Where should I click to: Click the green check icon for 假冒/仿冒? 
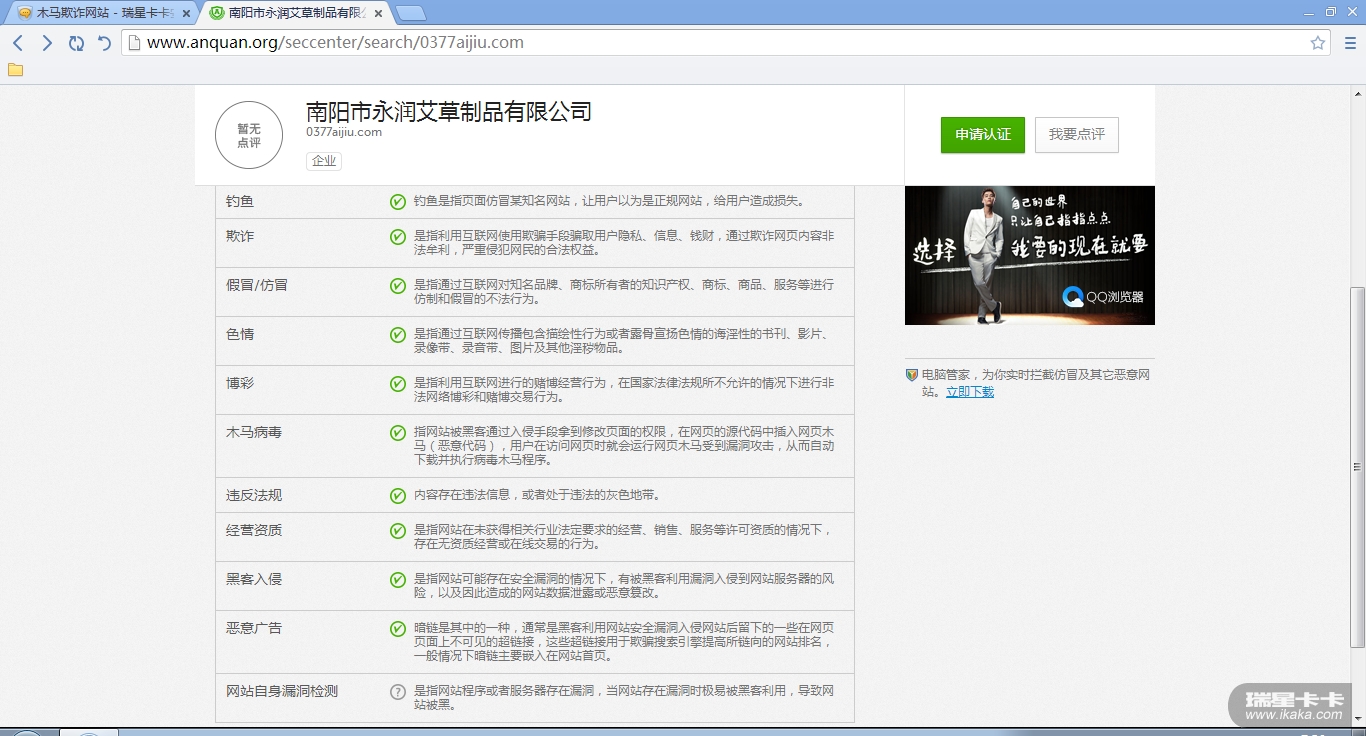(398, 286)
